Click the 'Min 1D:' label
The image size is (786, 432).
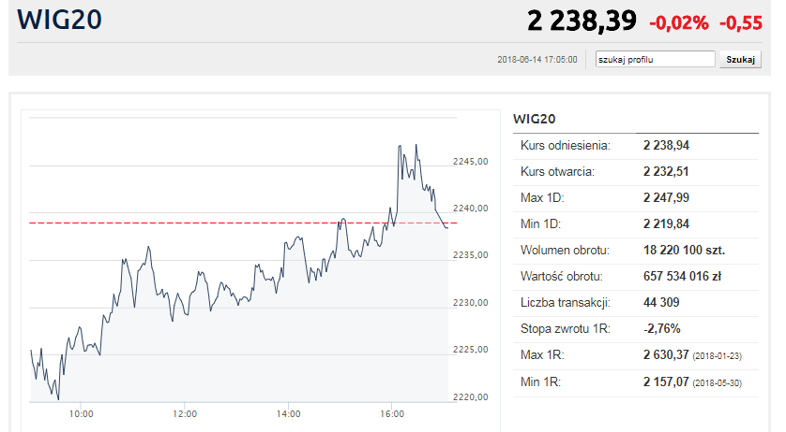pyautogui.click(x=541, y=224)
